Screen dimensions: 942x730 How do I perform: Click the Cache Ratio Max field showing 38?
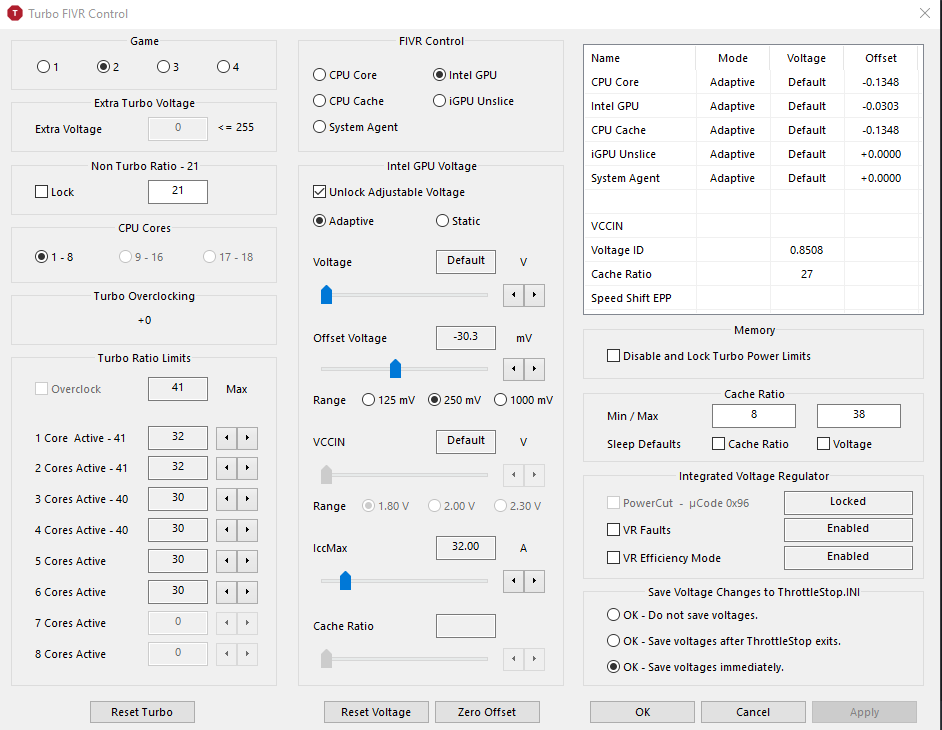[859, 416]
